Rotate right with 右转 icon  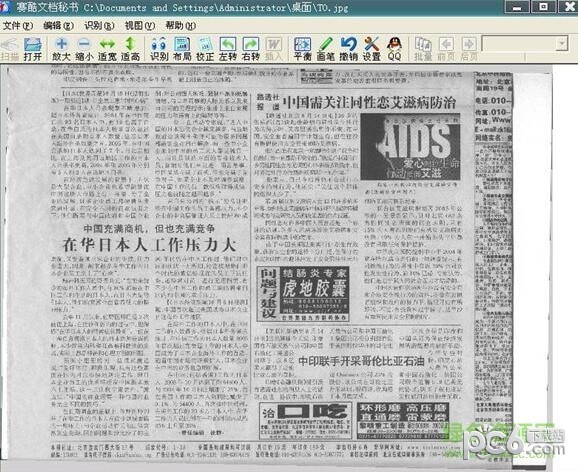coord(251,49)
